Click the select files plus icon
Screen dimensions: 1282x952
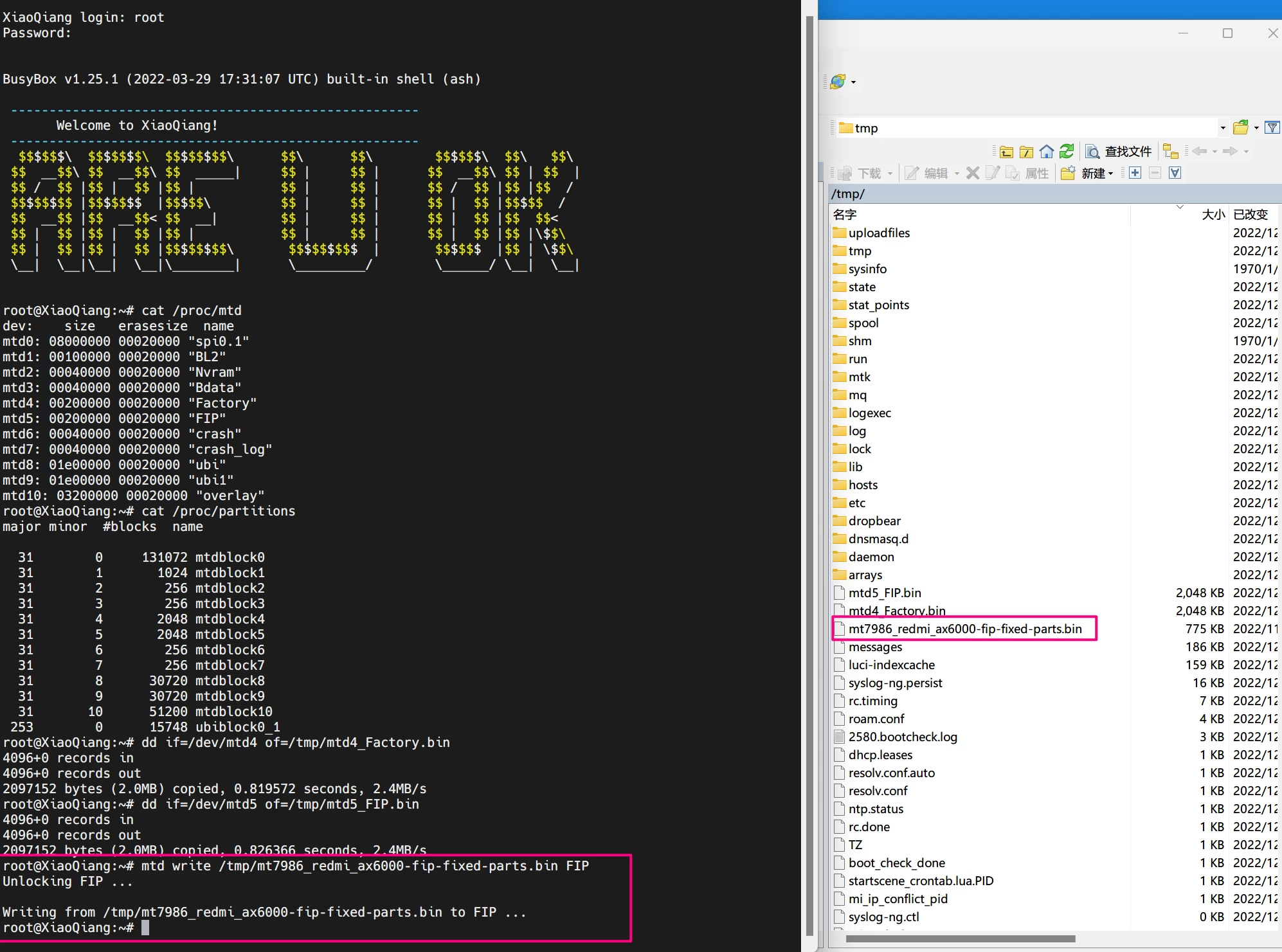click(x=1135, y=173)
